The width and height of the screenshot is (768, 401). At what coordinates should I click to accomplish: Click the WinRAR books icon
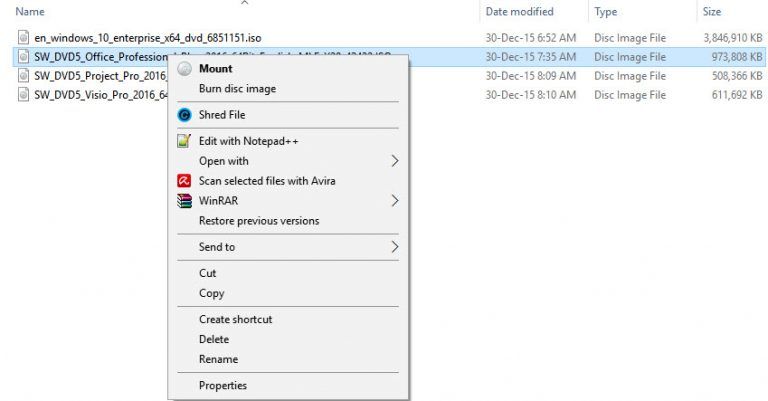[184, 201]
